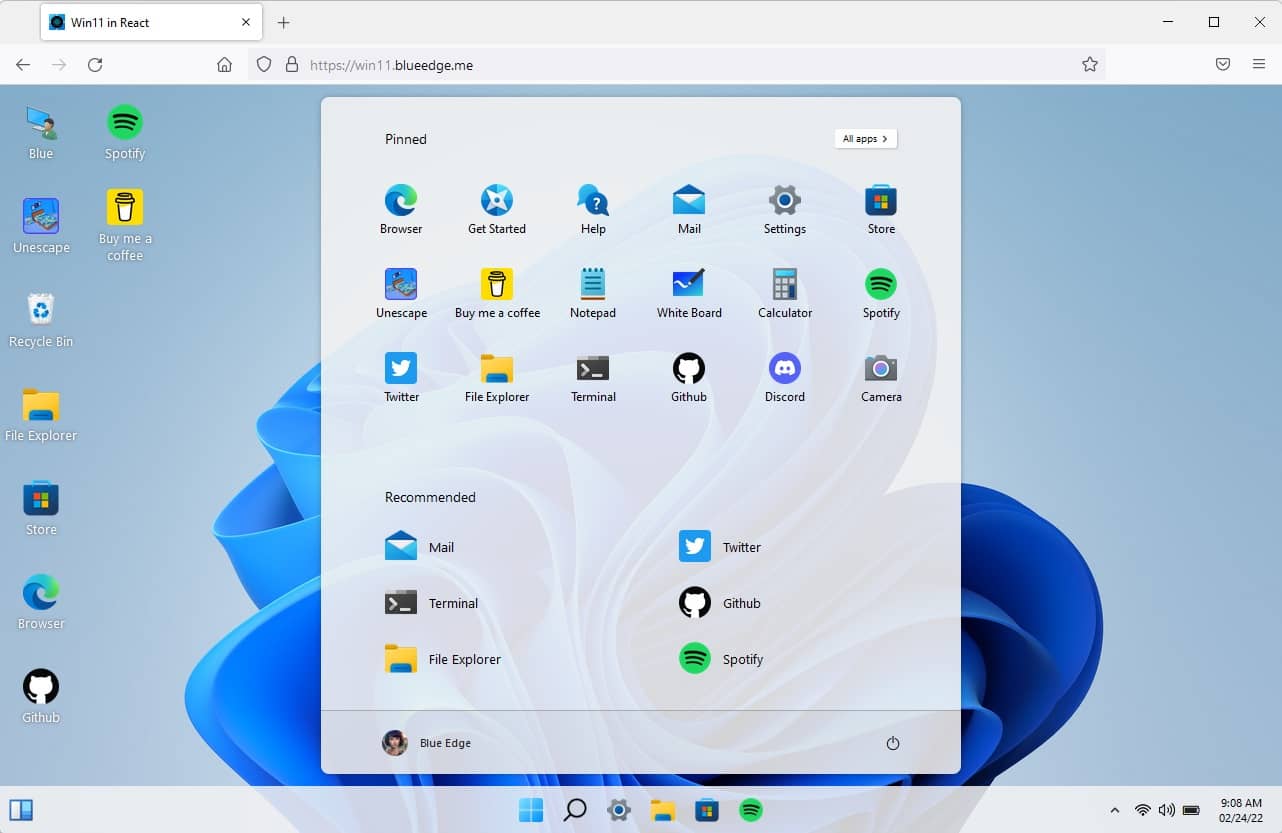Open File Explorer on the taskbar

663,810
